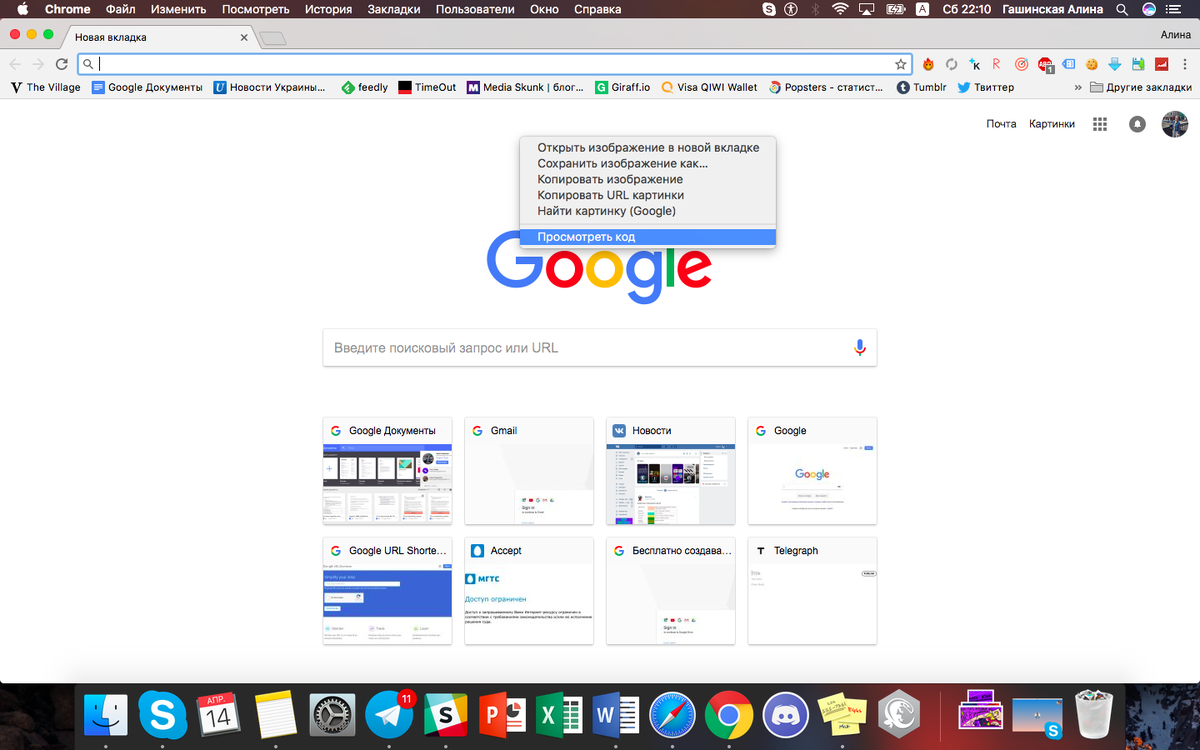This screenshot has width=1200, height=750.
Task: Click the red target extension icon
Action: pos(1021,64)
